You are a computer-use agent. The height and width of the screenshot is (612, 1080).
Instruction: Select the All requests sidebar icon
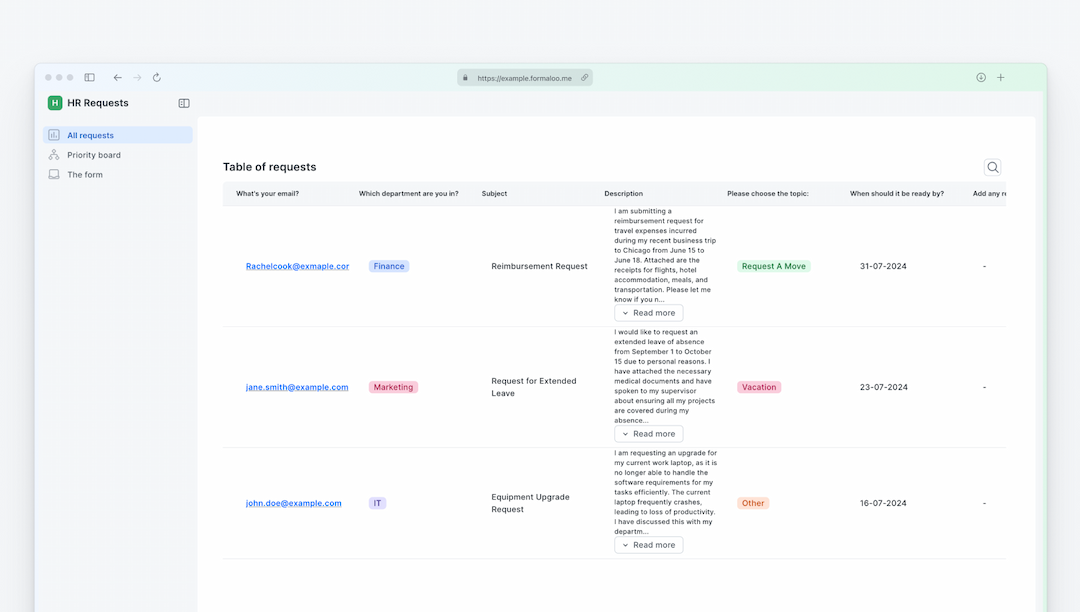tap(53, 135)
